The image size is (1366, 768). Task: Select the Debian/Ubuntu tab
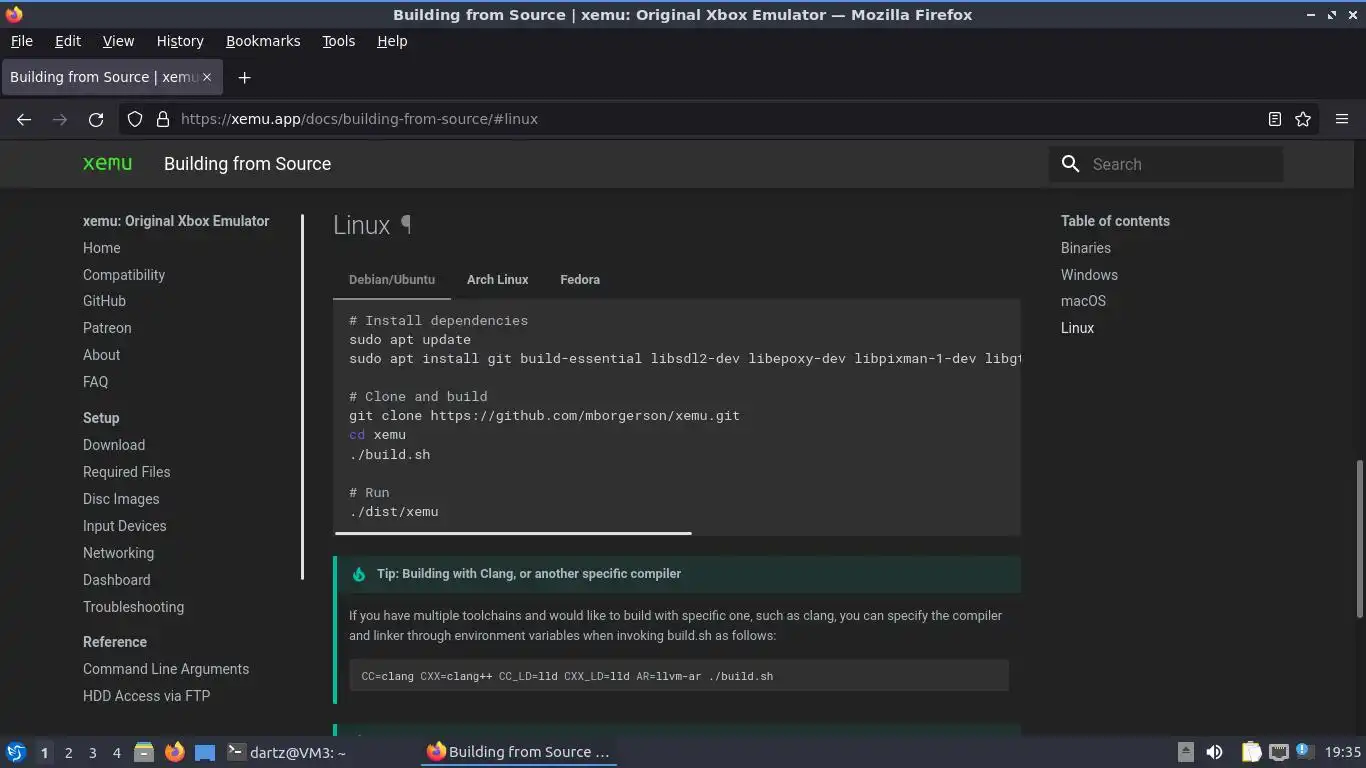(392, 280)
